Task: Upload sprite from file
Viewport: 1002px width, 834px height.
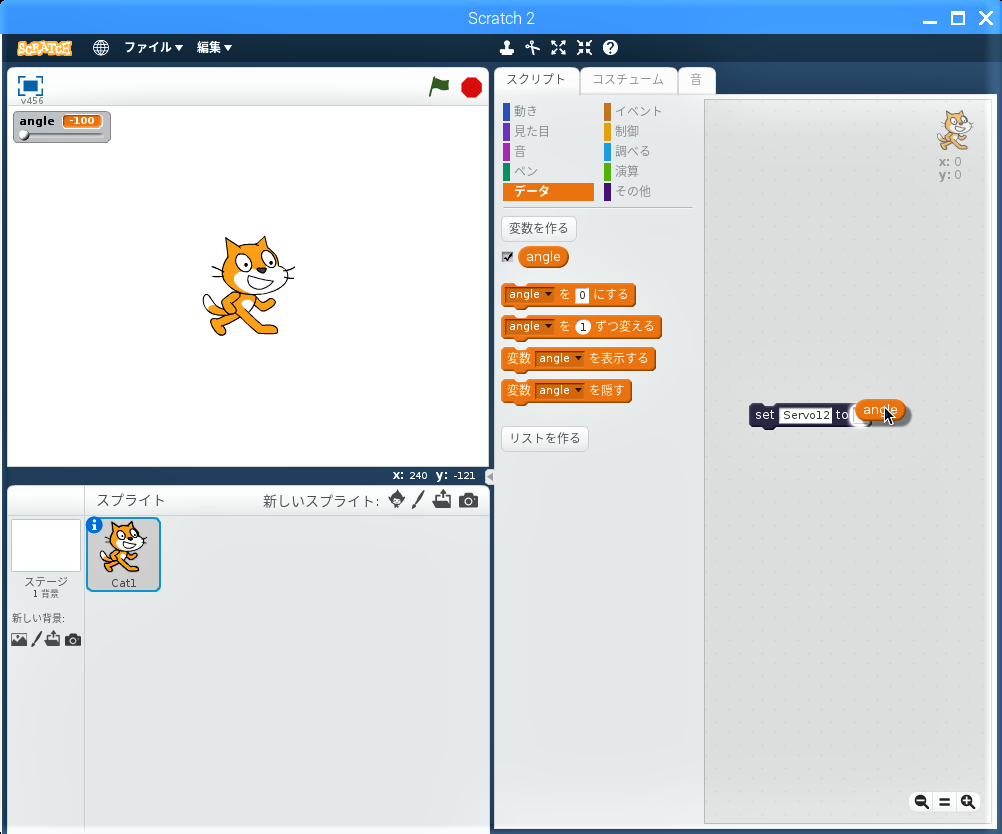Action: [x=442, y=500]
